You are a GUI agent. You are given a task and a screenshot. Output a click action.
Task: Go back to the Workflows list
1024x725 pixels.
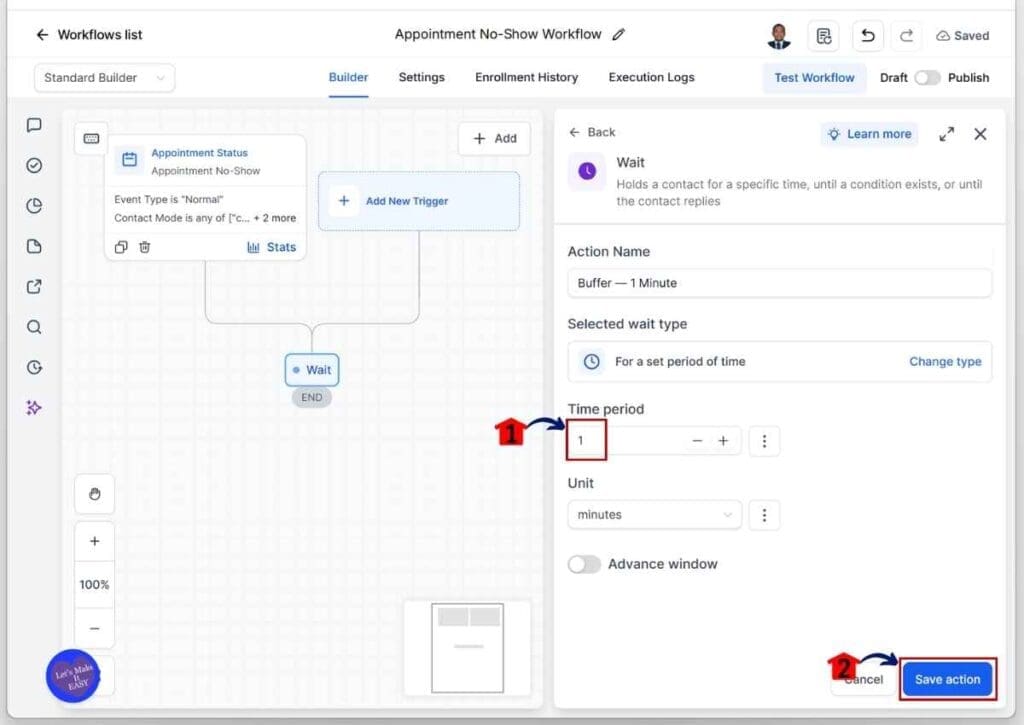[89, 35]
